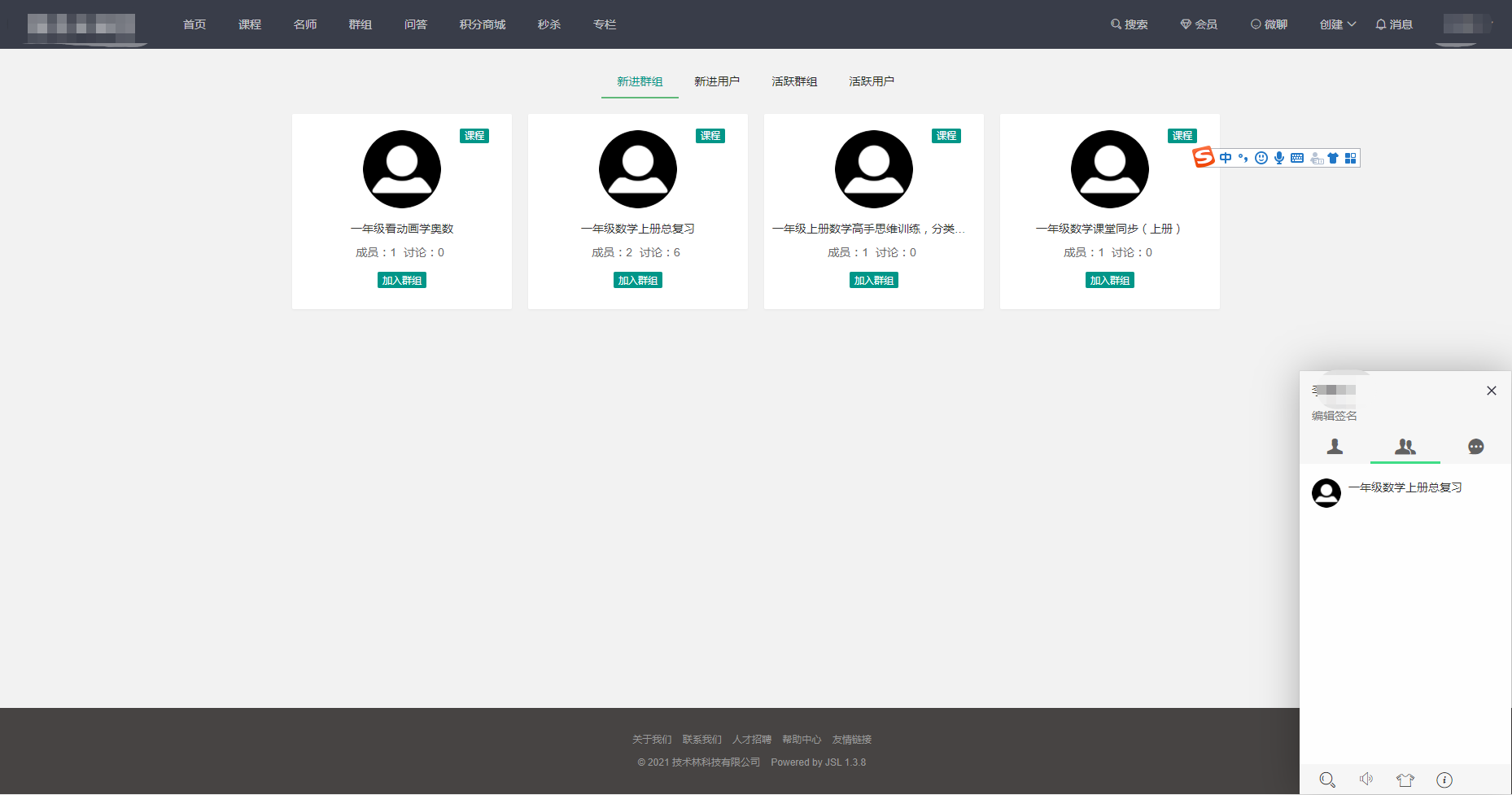Click the 课程 tag on 一年级看动画学奥数 card
This screenshot has height=795, width=1512.
point(474,136)
